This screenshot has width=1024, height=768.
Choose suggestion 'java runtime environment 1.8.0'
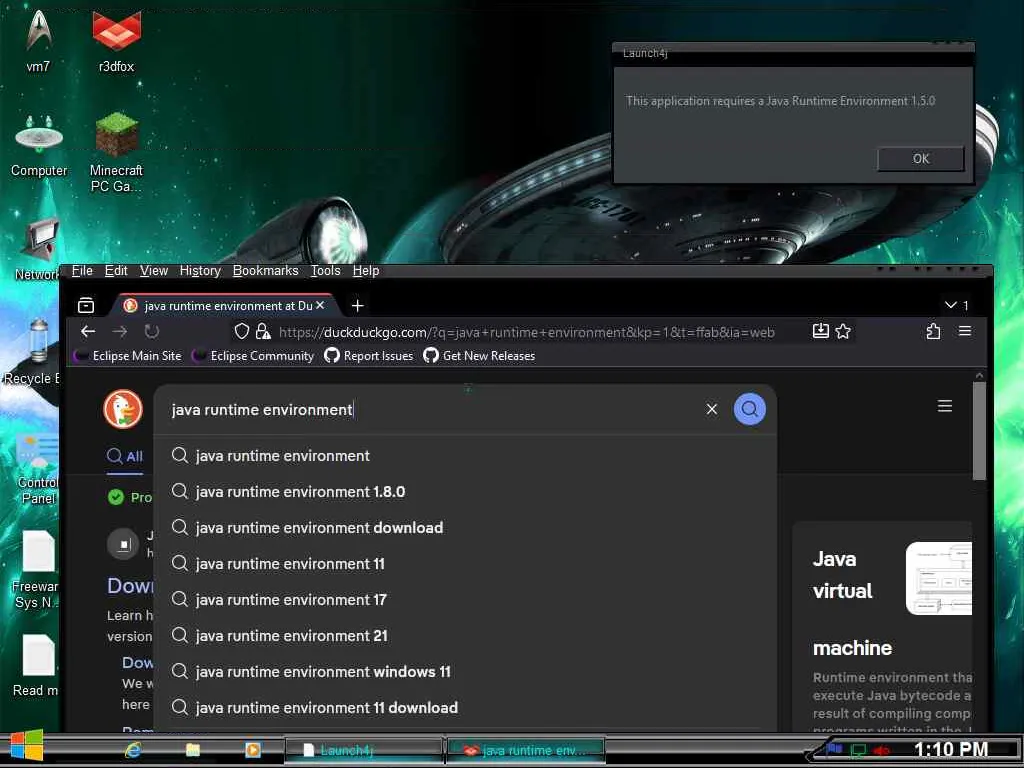[x=465, y=492]
